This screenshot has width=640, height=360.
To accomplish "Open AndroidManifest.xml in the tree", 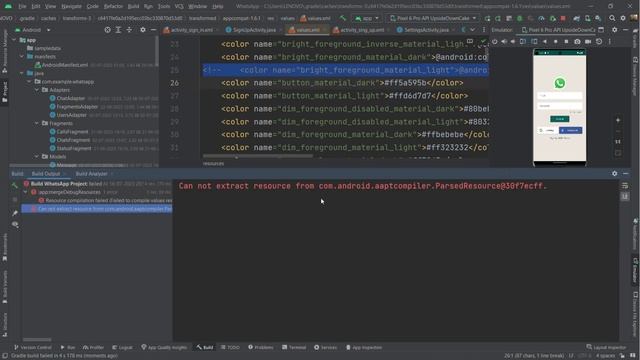I will [x=64, y=65].
